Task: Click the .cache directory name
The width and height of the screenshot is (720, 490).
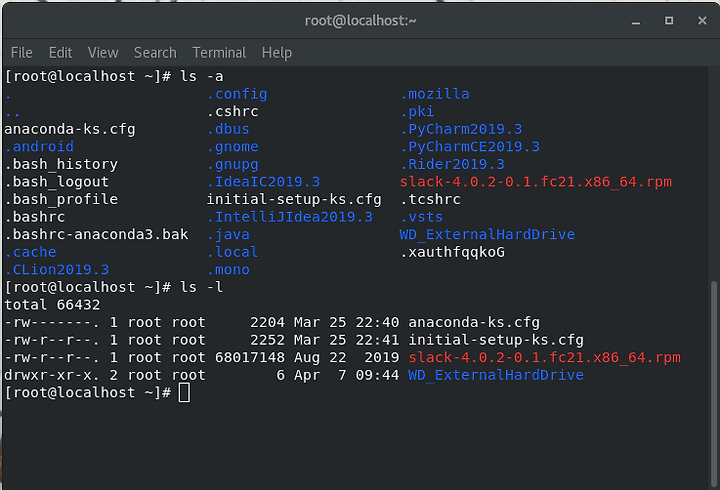Action: pyautogui.click(x=30, y=252)
